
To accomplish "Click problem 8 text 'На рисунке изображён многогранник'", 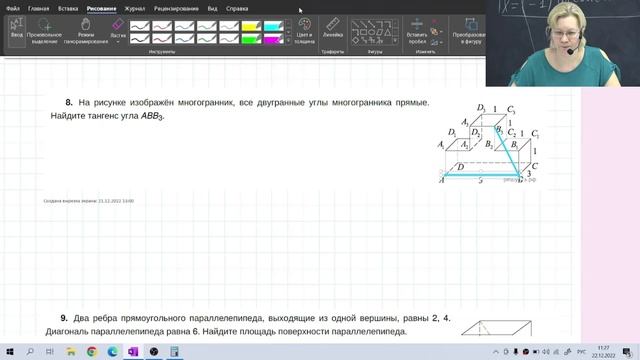I will tap(156, 102).
